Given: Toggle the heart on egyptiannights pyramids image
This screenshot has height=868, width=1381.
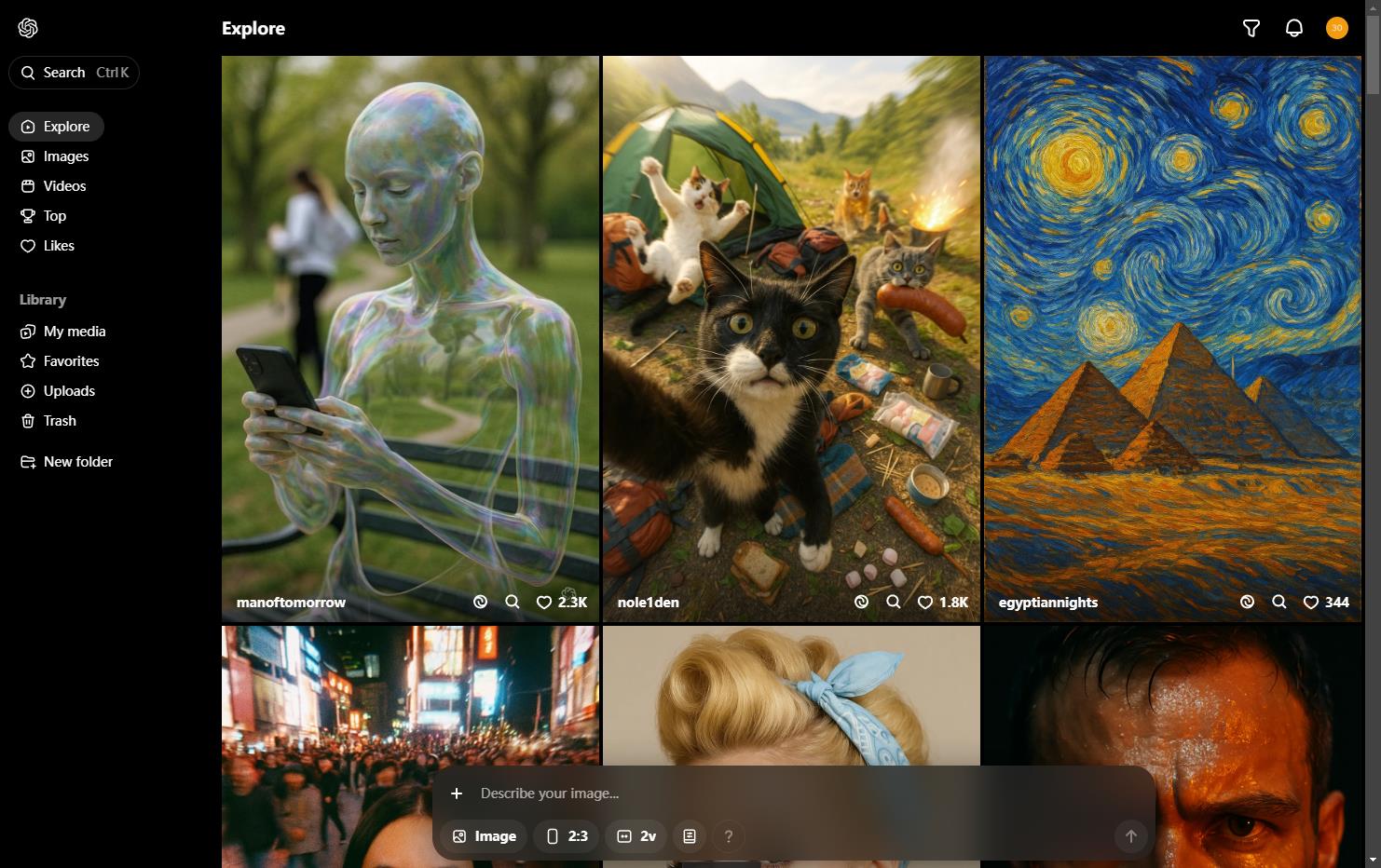Looking at the screenshot, I should (x=1310, y=603).
